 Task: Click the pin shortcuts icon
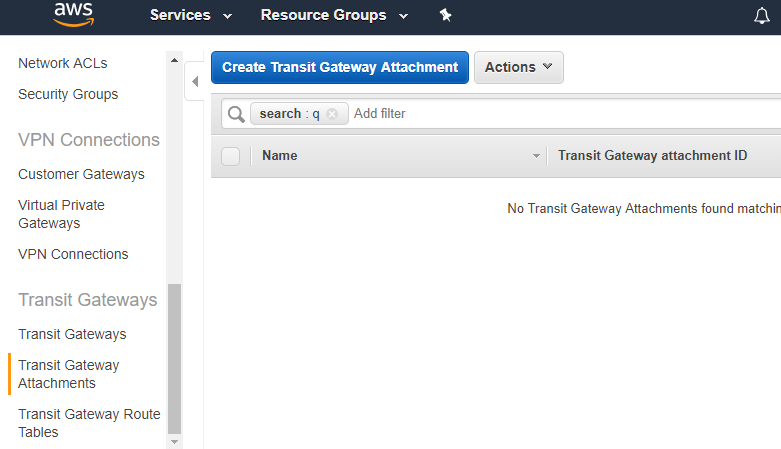446,15
